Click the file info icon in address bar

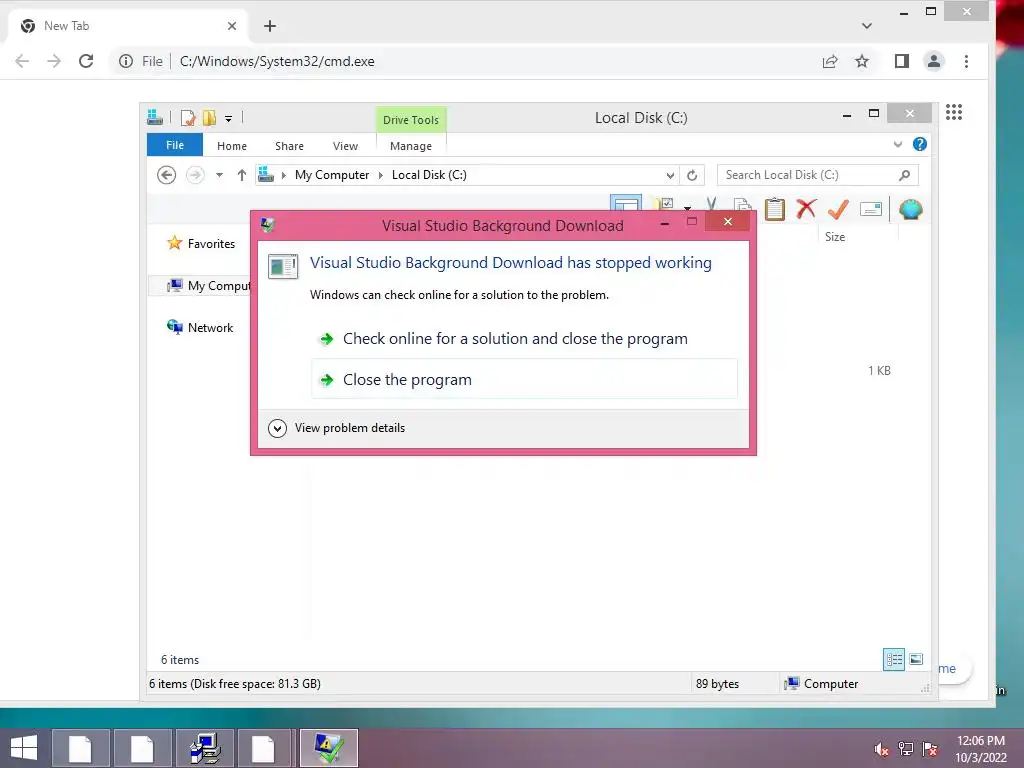[x=125, y=61]
